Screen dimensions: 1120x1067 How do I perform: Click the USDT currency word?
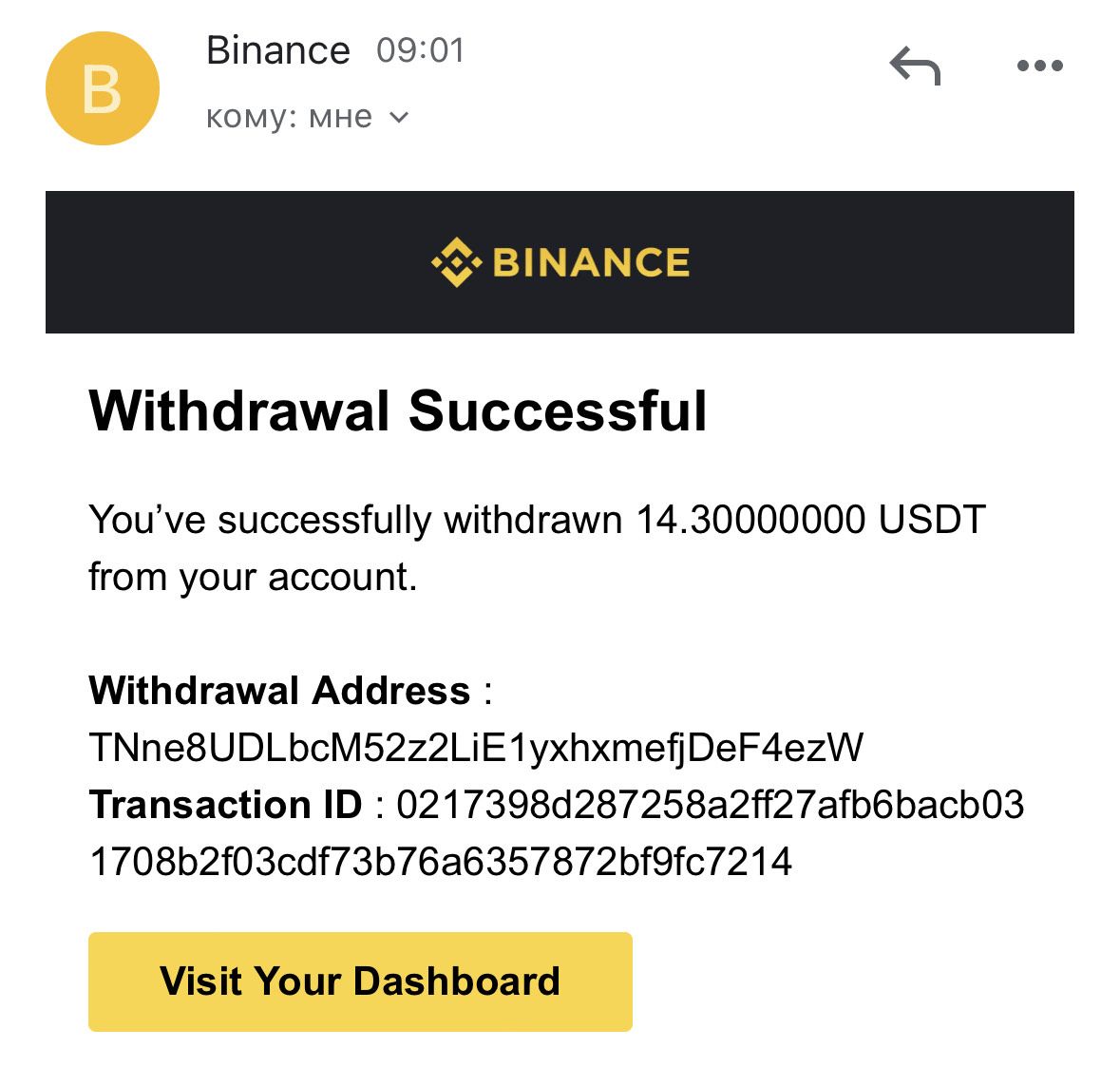[932, 520]
